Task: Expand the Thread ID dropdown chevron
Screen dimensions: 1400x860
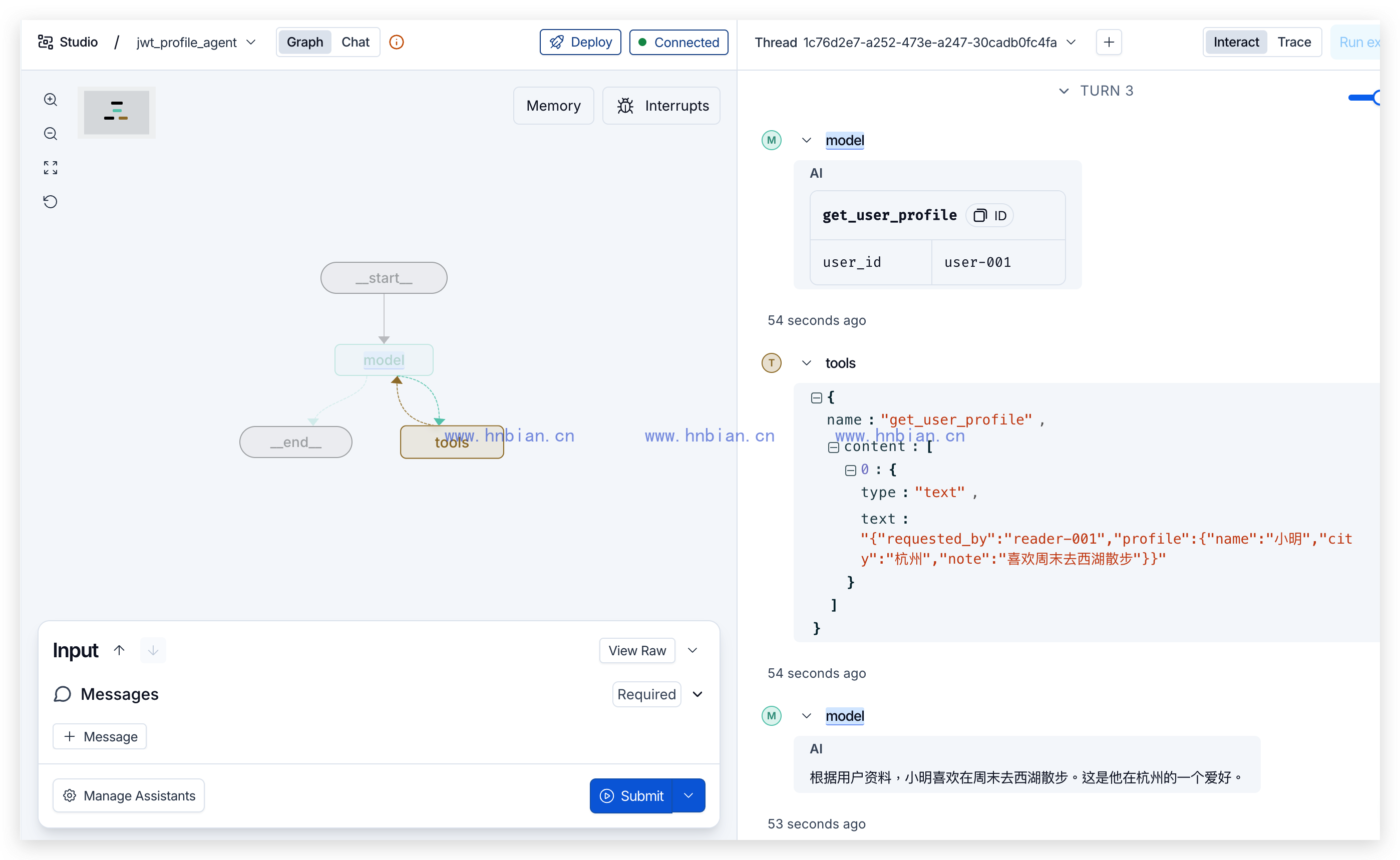Action: pyautogui.click(x=1071, y=42)
